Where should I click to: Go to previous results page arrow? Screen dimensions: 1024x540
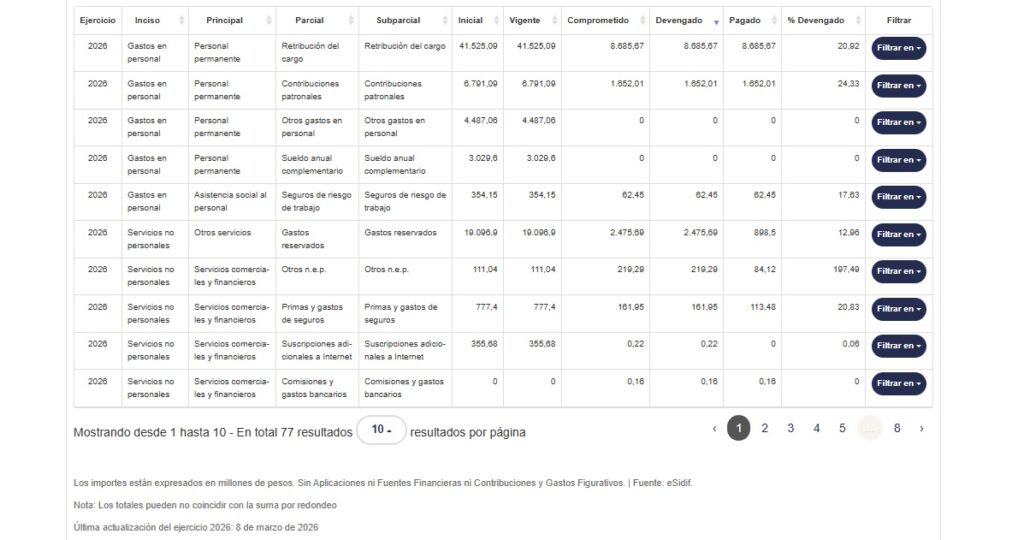pos(714,428)
